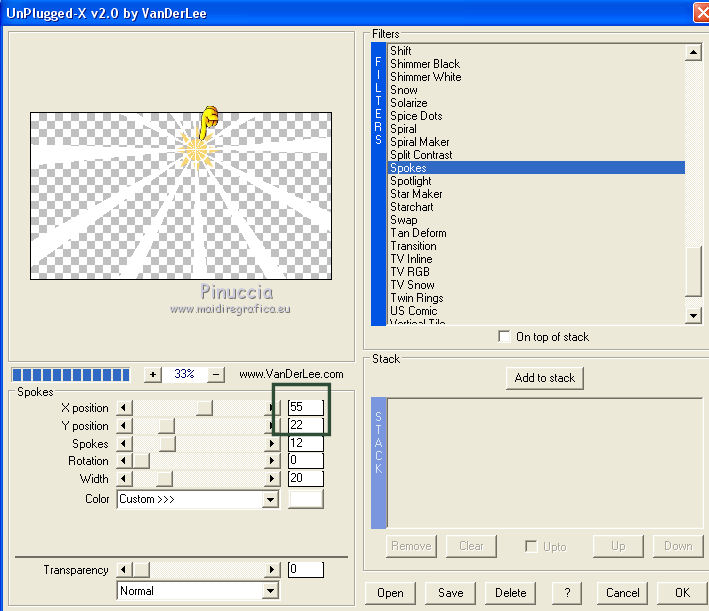The height and width of the screenshot is (611, 709).
Task: Click X position slider right arrow
Action: pyautogui.click(x=271, y=408)
